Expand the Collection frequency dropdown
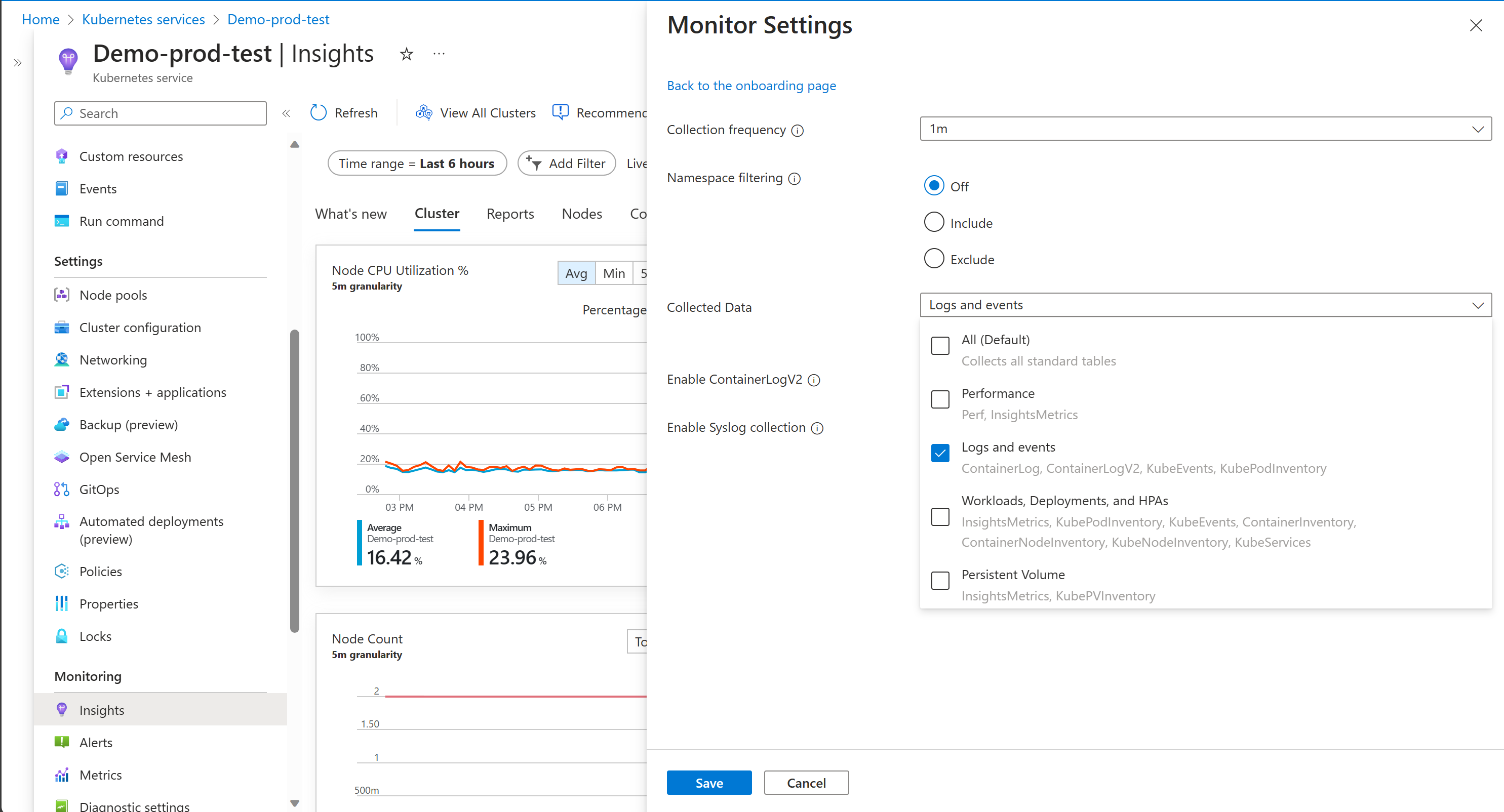Image resolution: width=1504 pixels, height=812 pixels. point(1205,129)
